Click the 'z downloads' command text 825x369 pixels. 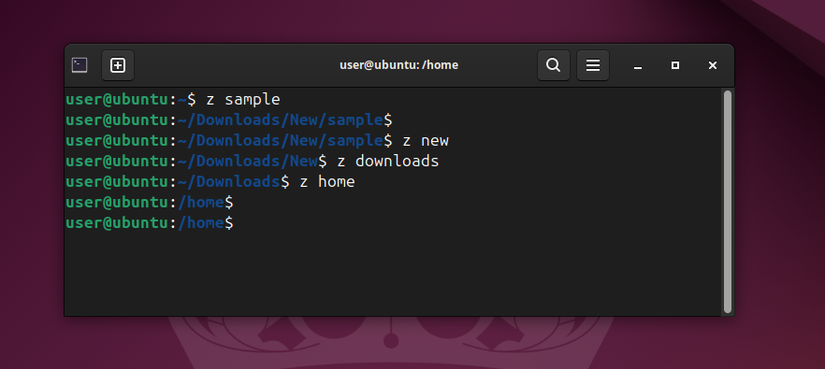tap(388, 161)
